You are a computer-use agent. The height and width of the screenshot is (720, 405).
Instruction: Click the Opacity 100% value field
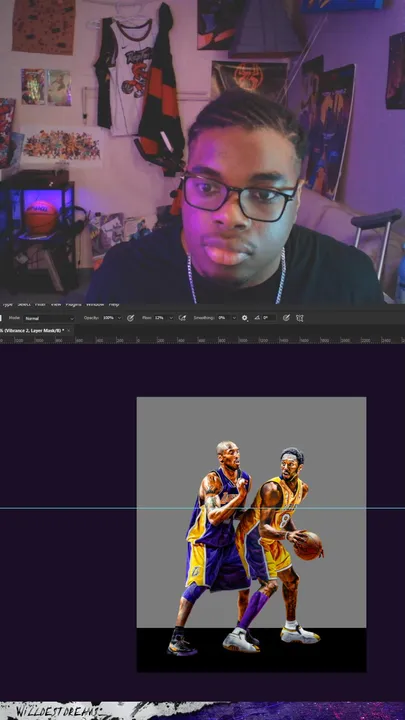(x=109, y=318)
